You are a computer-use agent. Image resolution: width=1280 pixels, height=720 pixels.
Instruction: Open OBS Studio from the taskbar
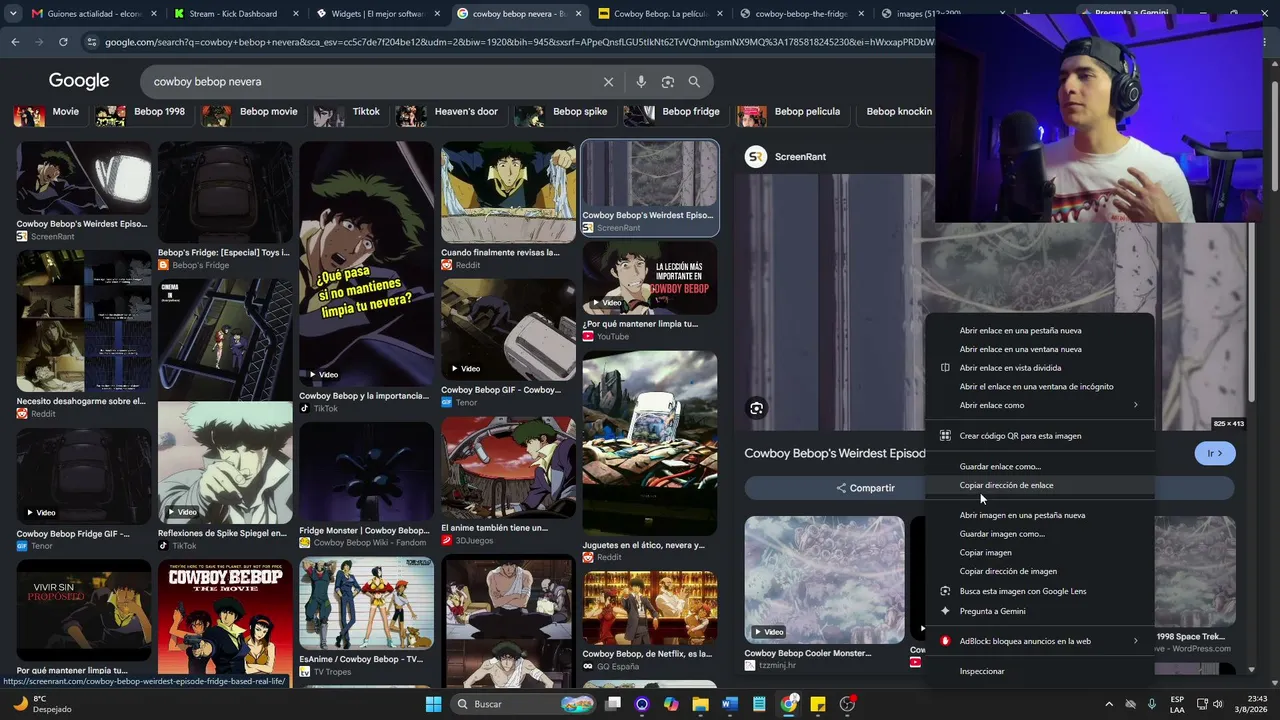point(848,704)
